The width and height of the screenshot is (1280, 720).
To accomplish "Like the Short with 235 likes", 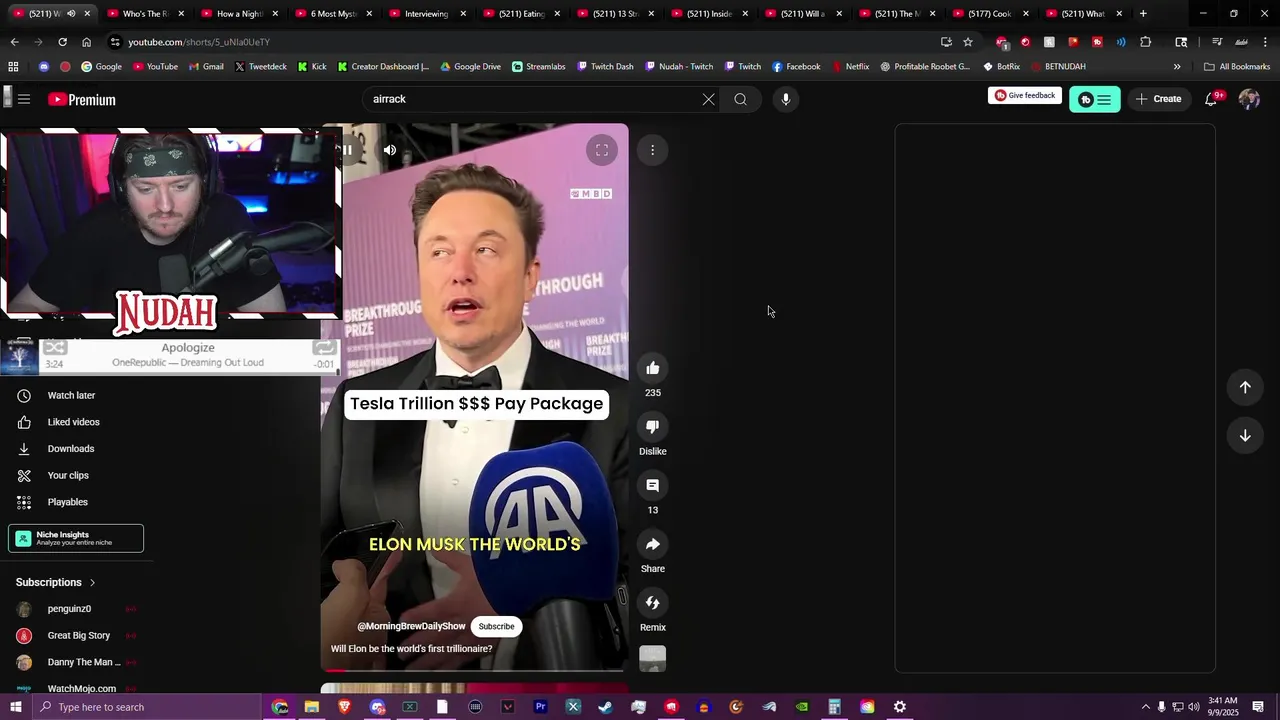I will (652, 368).
